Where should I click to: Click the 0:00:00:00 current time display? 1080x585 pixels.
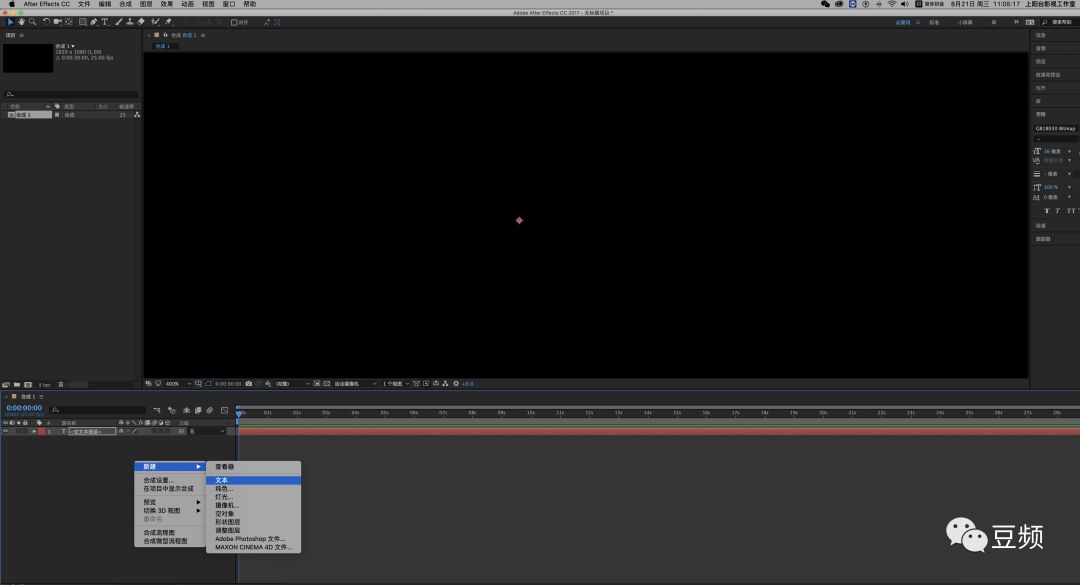[x=24, y=408]
